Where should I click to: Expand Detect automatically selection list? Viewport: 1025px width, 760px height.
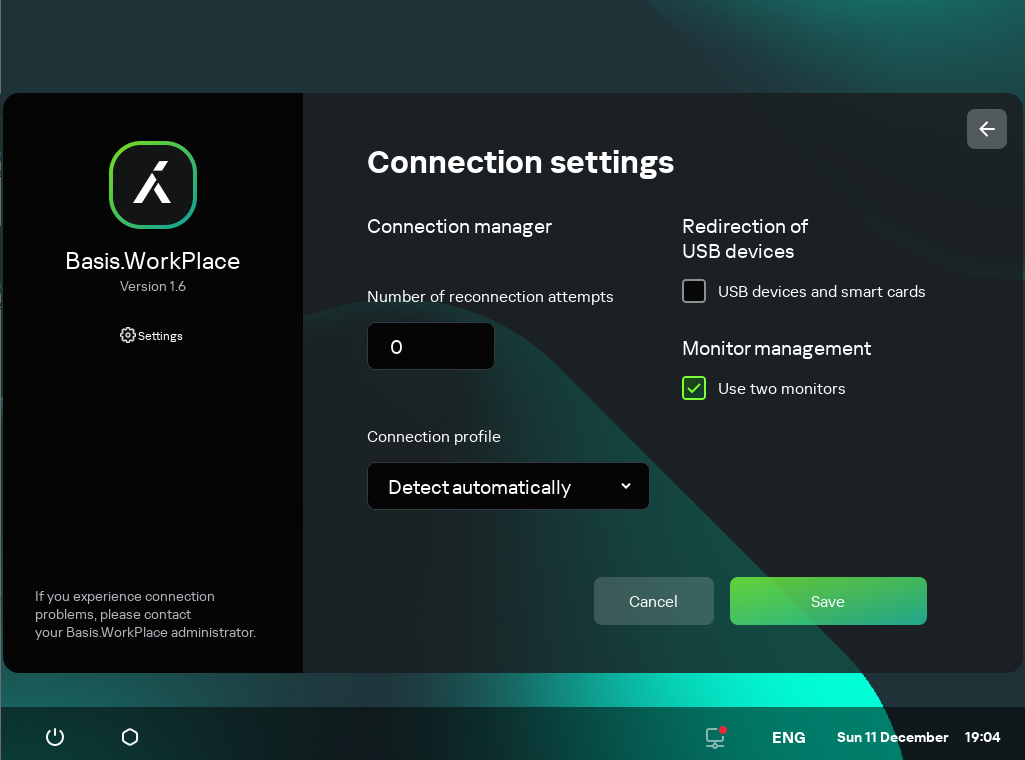508,486
